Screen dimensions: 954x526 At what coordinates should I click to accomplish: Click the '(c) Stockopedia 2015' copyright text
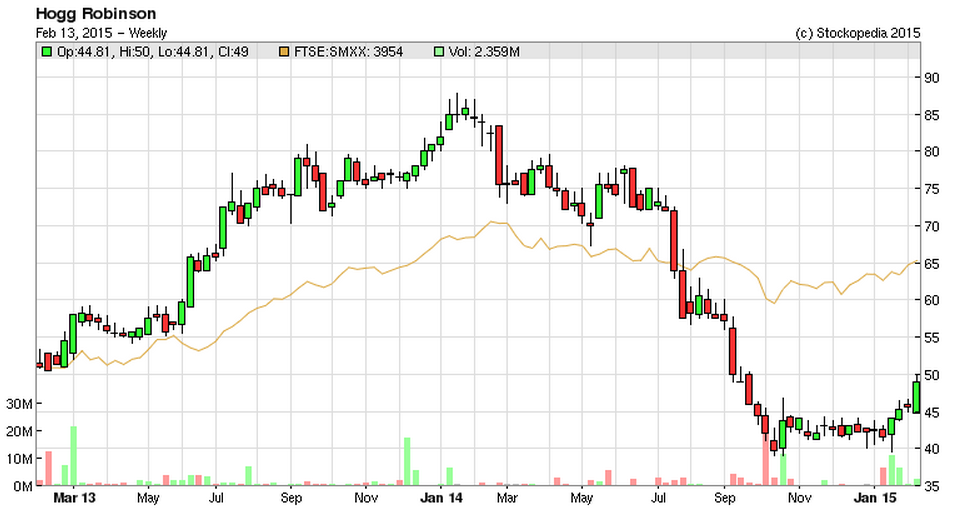coord(858,33)
